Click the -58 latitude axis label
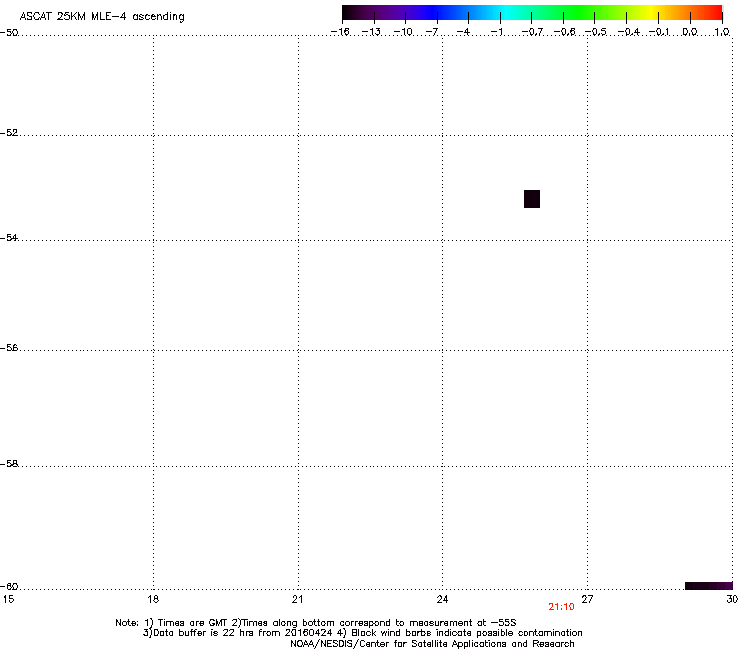This screenshot has width=740, height=650. coord(9,464)
